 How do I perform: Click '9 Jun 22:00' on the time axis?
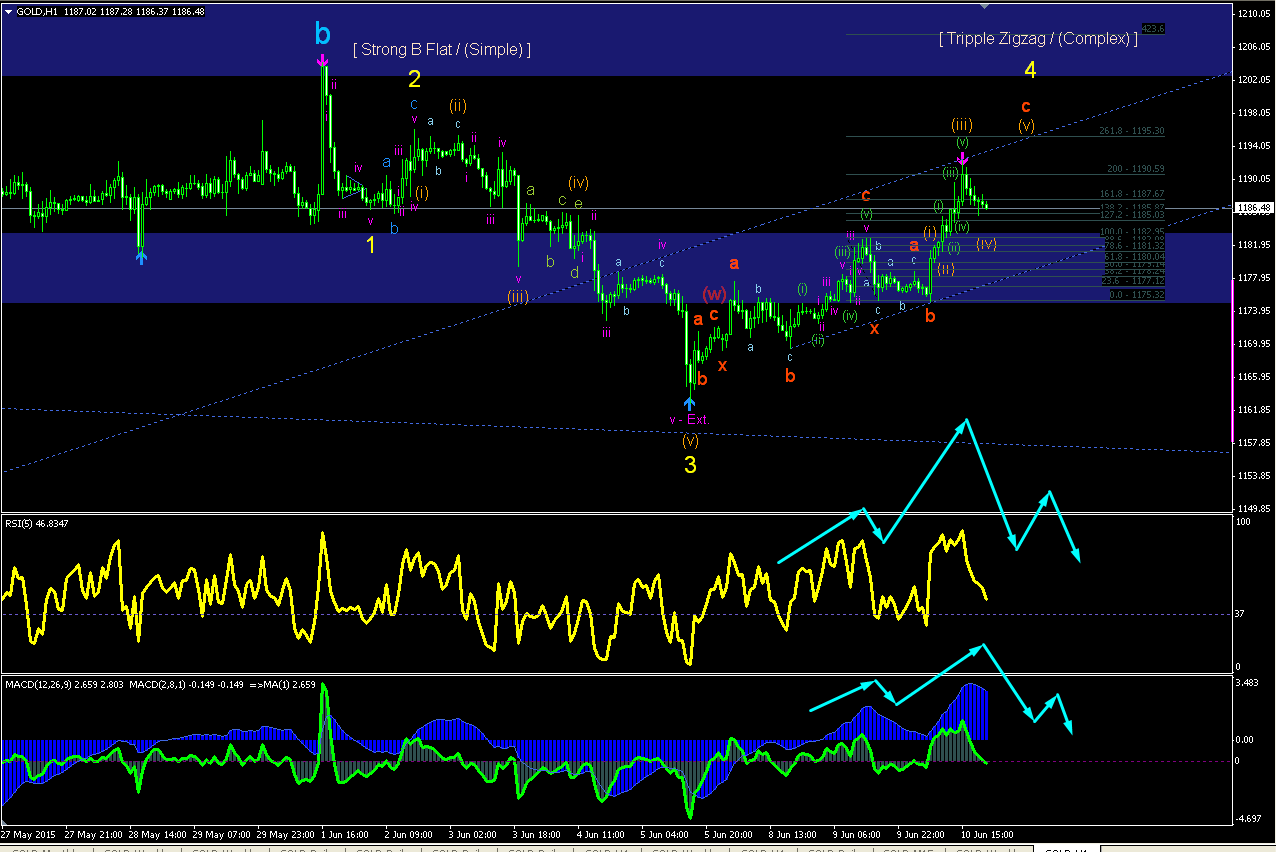[920, 834]
